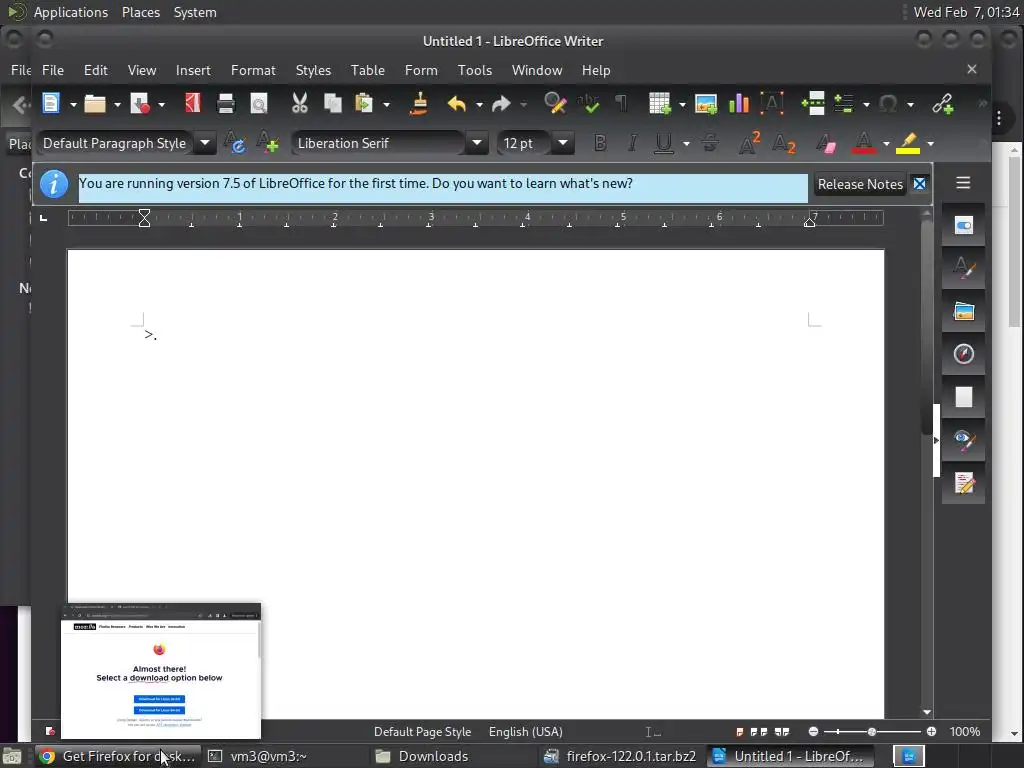Open the Styles menu
1024x768 pixels.
313,70
